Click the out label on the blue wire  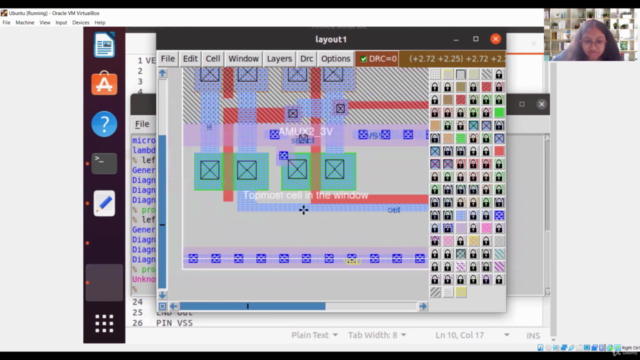tap(394, 210)
